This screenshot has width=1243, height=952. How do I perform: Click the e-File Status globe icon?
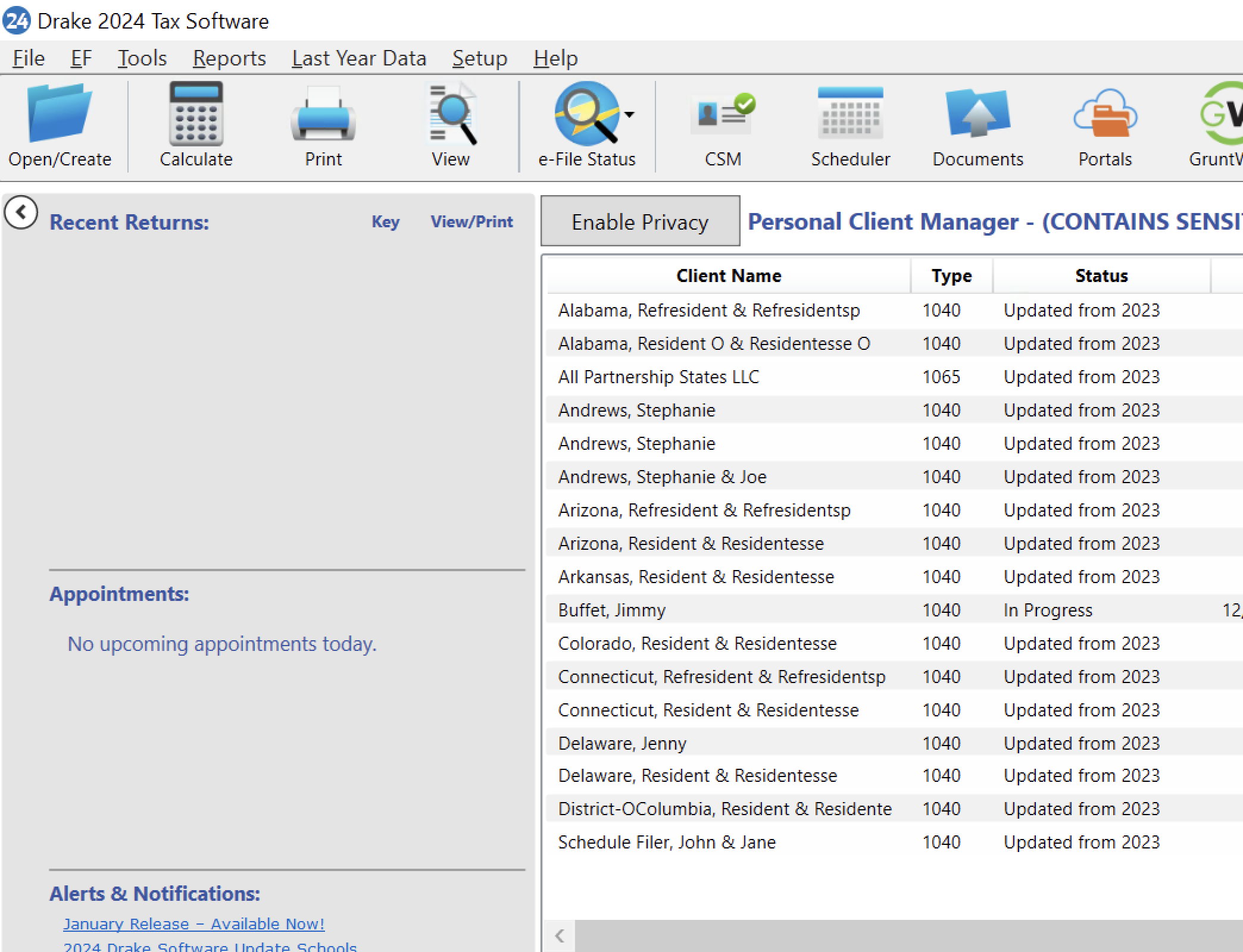coord(586,113)
